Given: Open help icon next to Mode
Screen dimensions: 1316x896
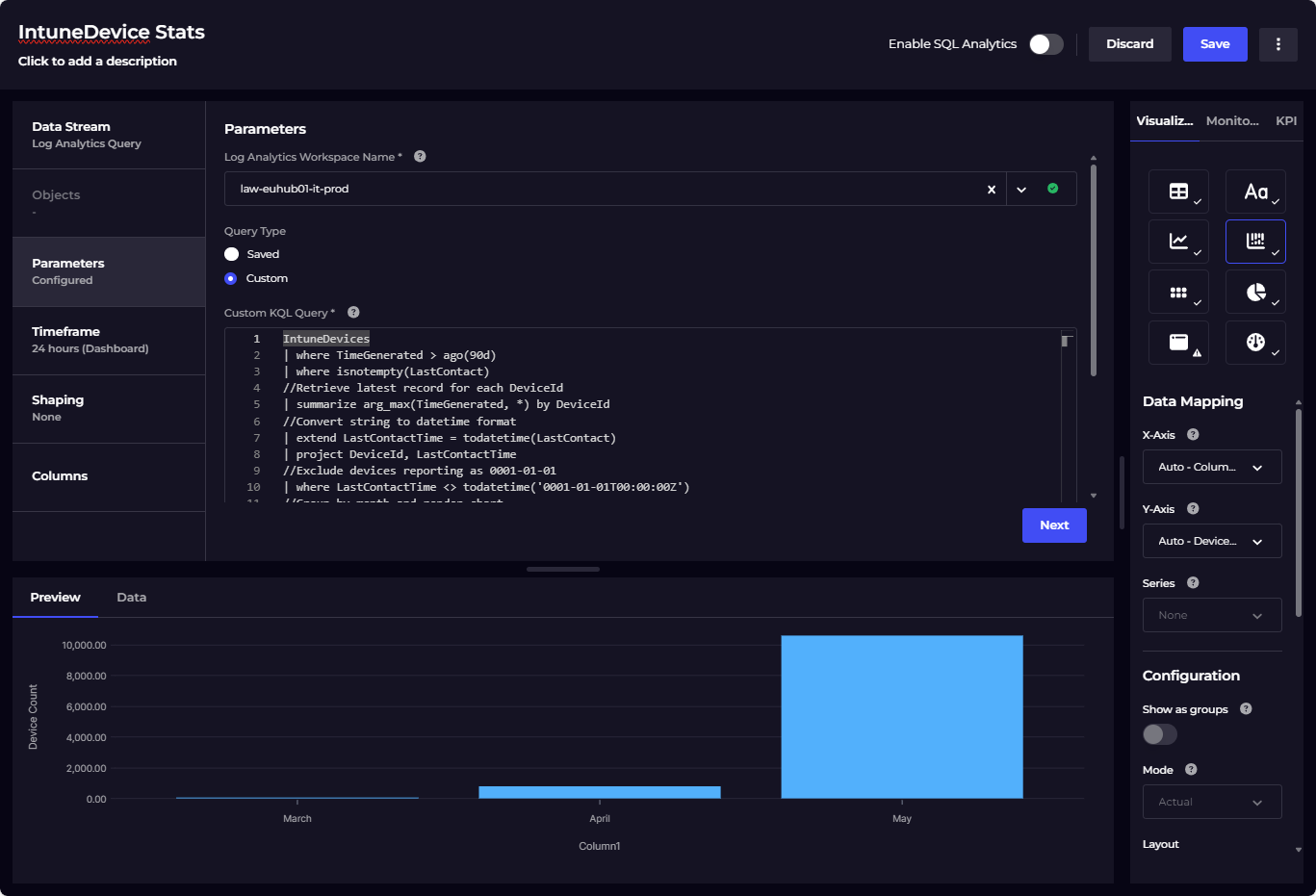Looking at the screenshot, I should (x=1191, y=769).
